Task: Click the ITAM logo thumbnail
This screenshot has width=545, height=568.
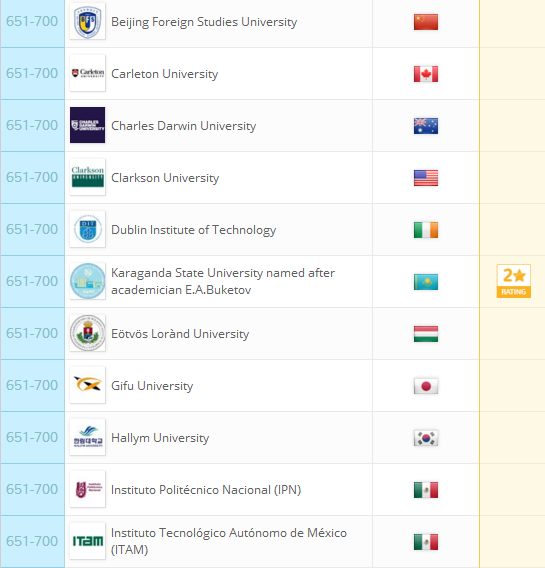Action: (x=87, y=541)
